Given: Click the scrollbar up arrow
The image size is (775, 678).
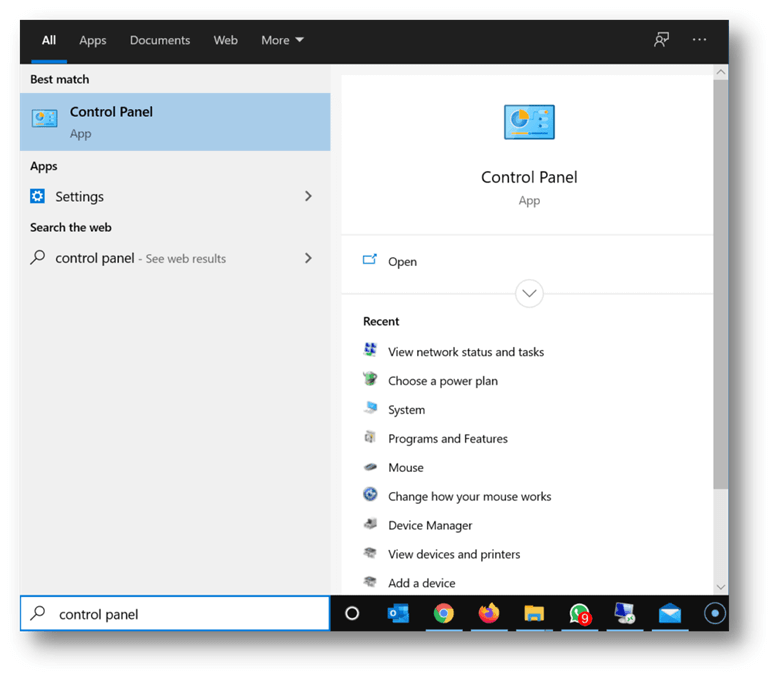Looking at the screenshot, I should pos(721,72).
